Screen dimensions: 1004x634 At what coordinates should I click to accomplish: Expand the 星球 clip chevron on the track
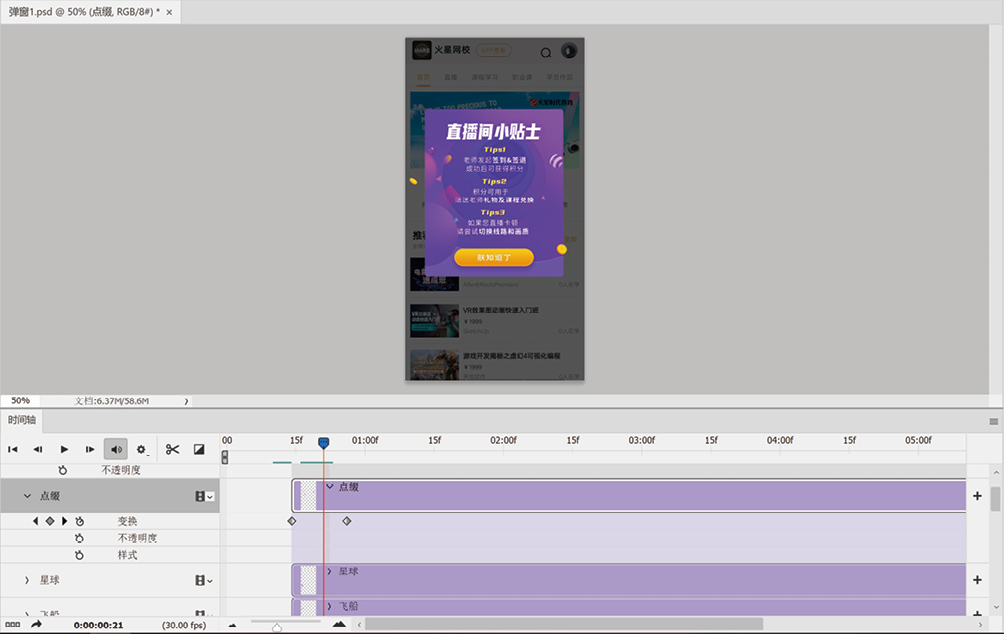pyautogui.click(x=330, y=571)
